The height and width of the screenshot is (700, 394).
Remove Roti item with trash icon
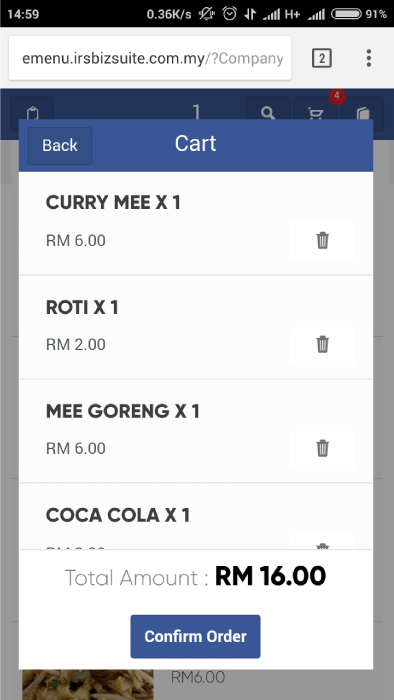point(322,345)
